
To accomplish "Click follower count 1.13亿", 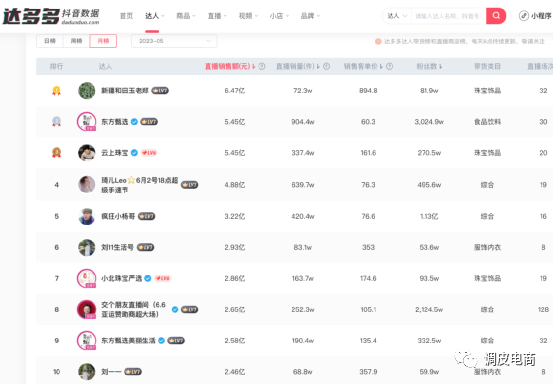I will coord(429,216).
